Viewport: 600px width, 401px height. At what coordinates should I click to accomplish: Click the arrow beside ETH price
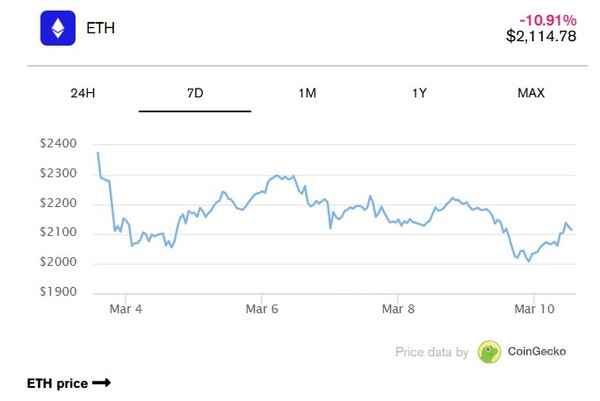tap(101, 383)
